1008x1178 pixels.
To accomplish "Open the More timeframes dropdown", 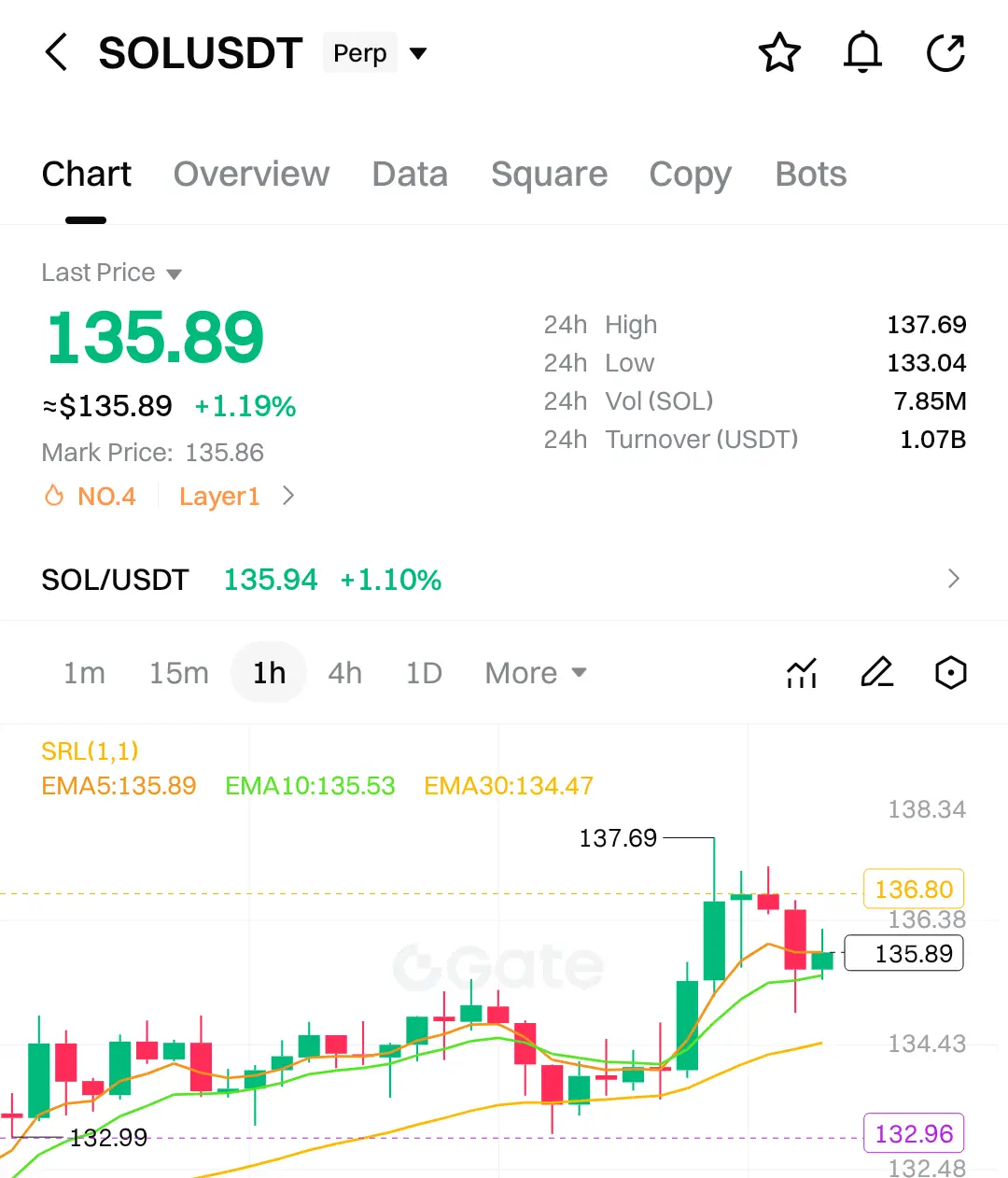I will coord(536,673).
